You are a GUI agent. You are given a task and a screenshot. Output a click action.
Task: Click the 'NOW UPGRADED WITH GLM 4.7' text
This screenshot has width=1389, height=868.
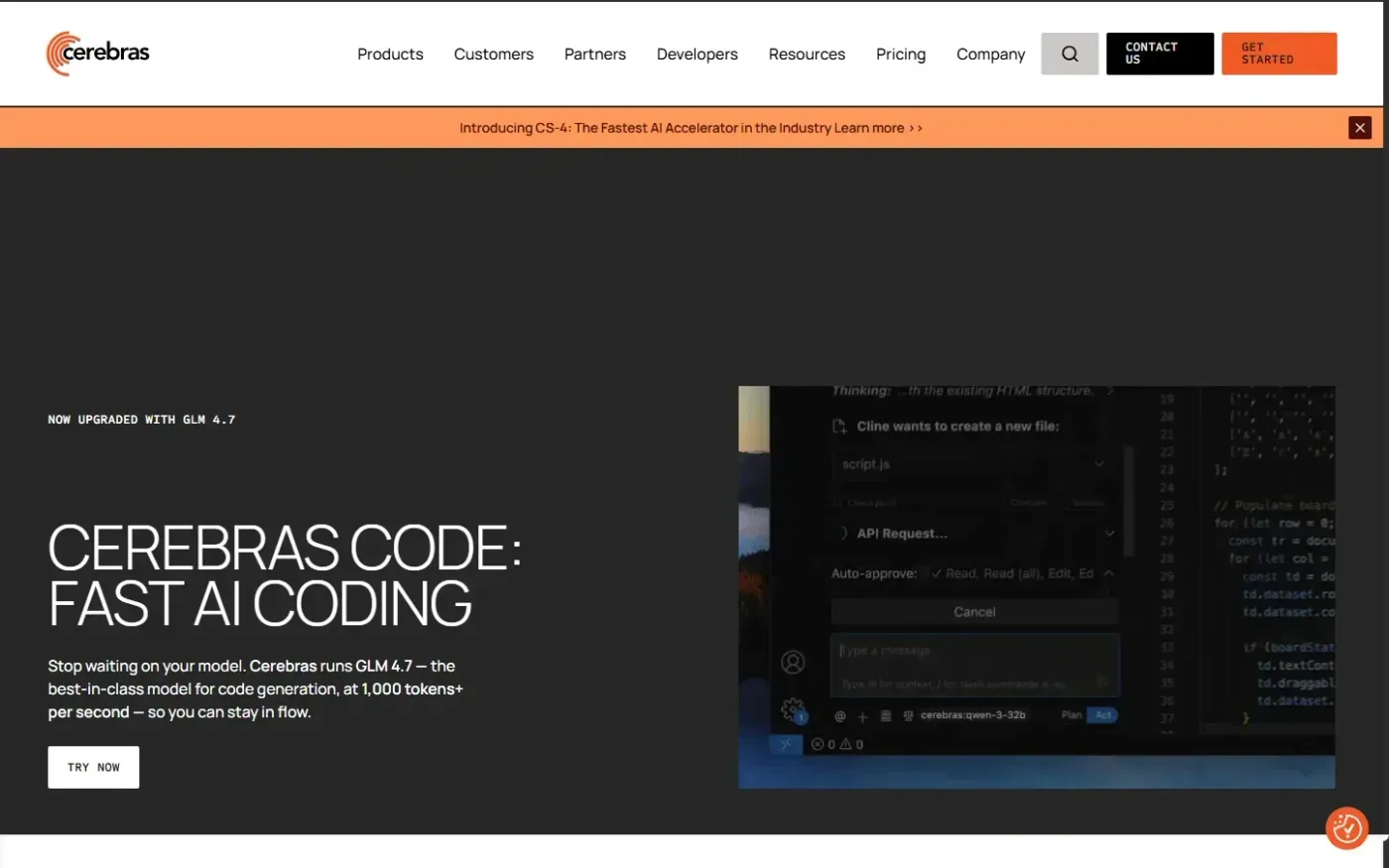[142, 420]
